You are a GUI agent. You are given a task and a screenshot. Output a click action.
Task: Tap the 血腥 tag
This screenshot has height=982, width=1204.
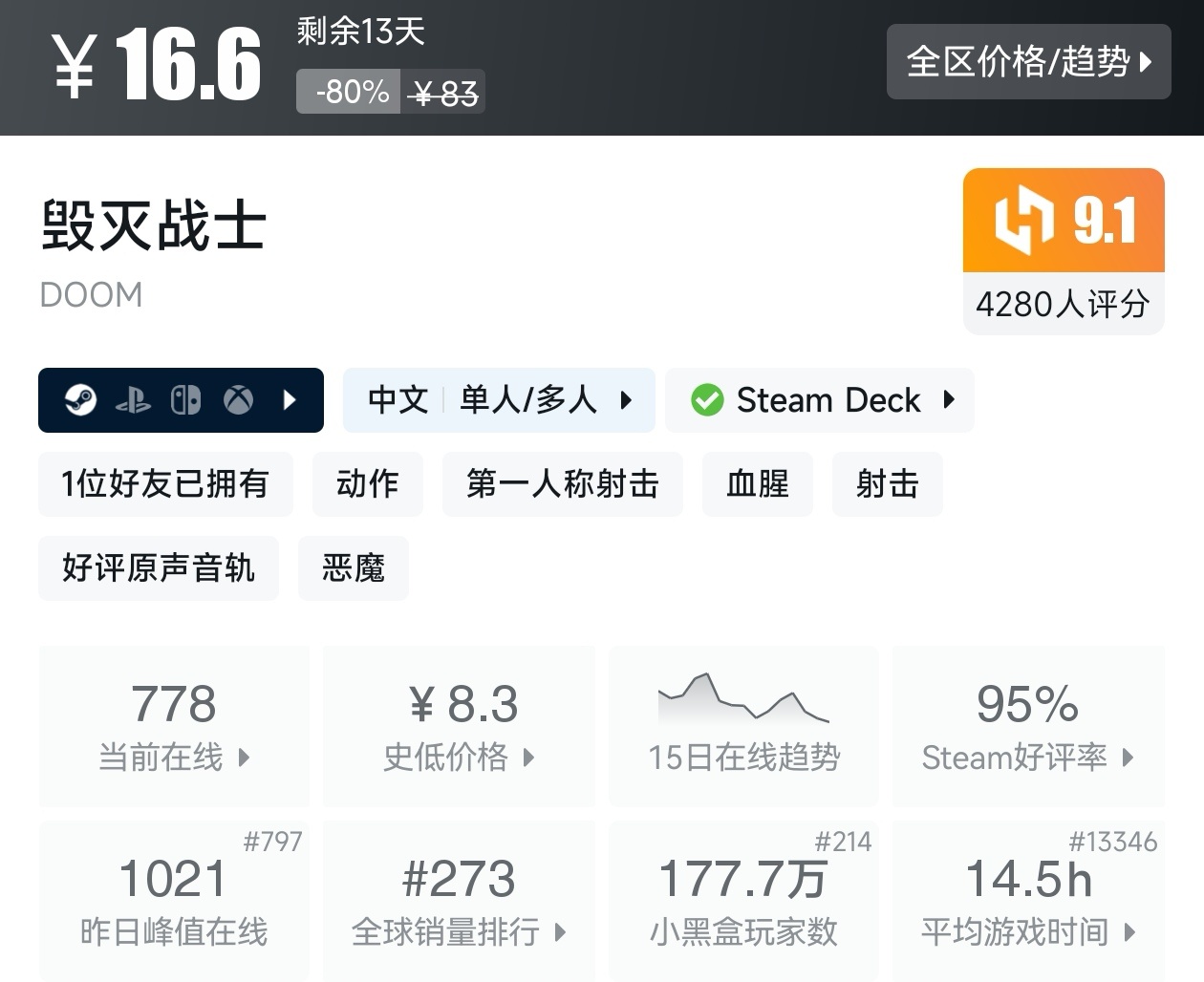pyautogui.click(x=757, y=484)
